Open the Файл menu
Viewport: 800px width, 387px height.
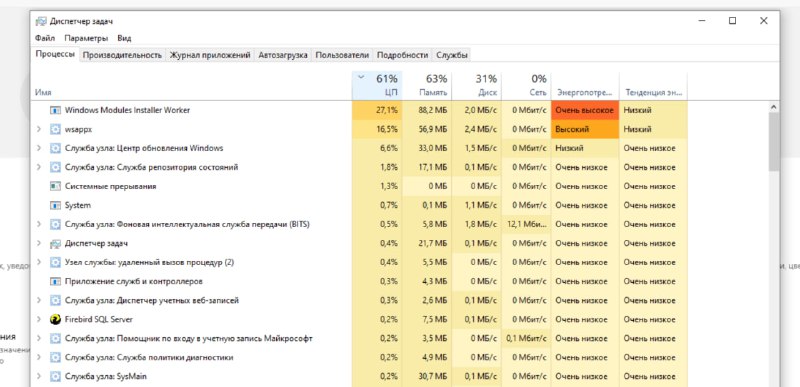(x=45, y=38)
